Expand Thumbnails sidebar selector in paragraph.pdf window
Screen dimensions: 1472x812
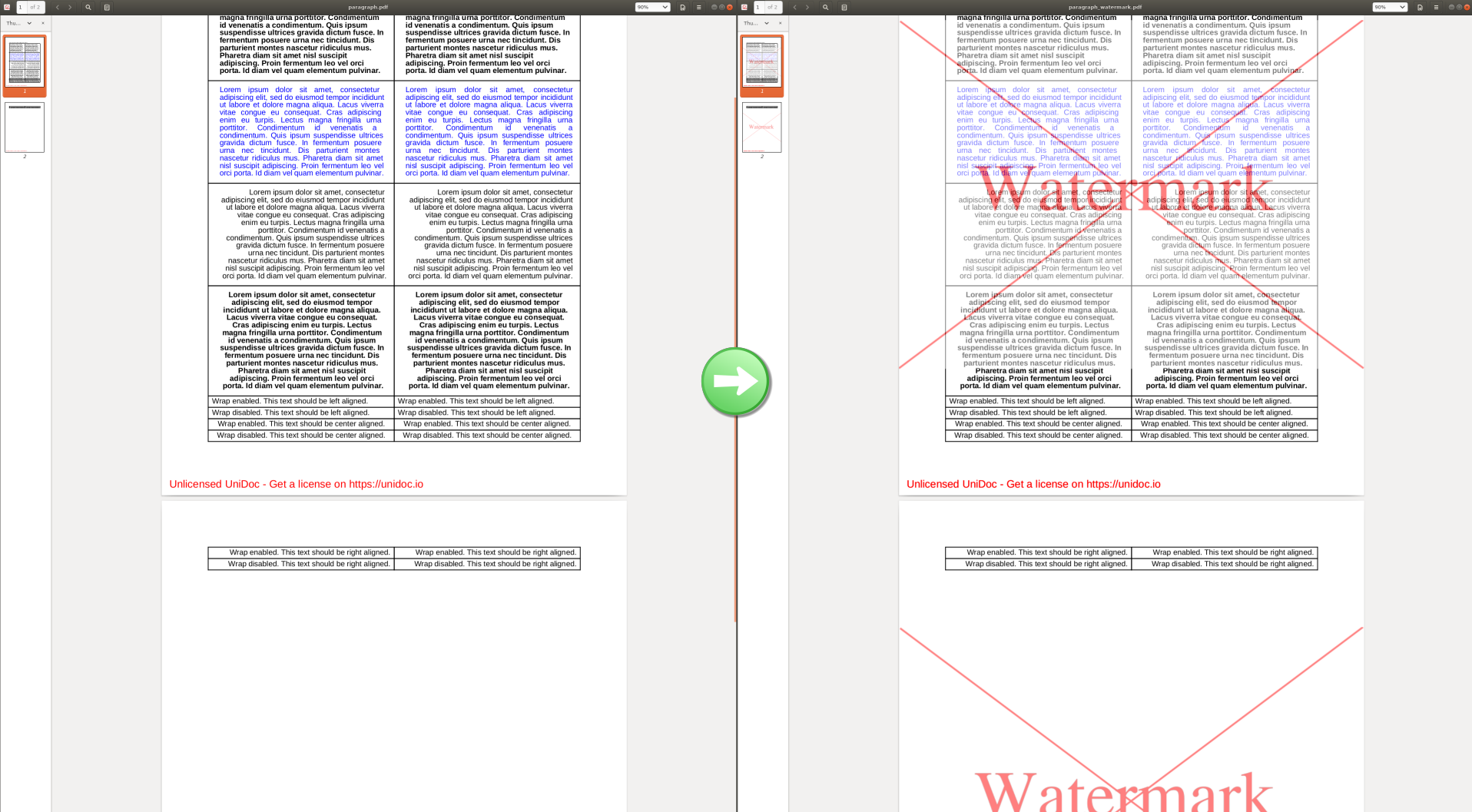tap(19, 23)
